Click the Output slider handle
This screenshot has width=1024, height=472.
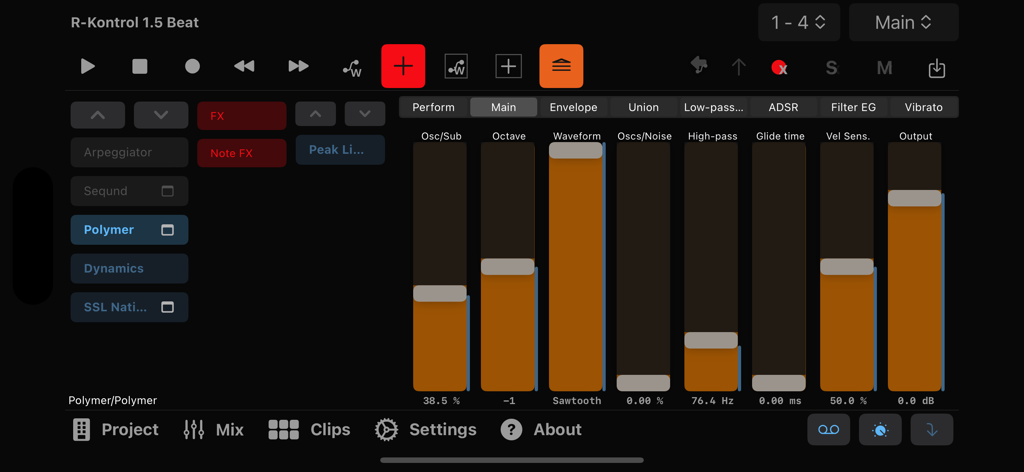pos(914,198)
